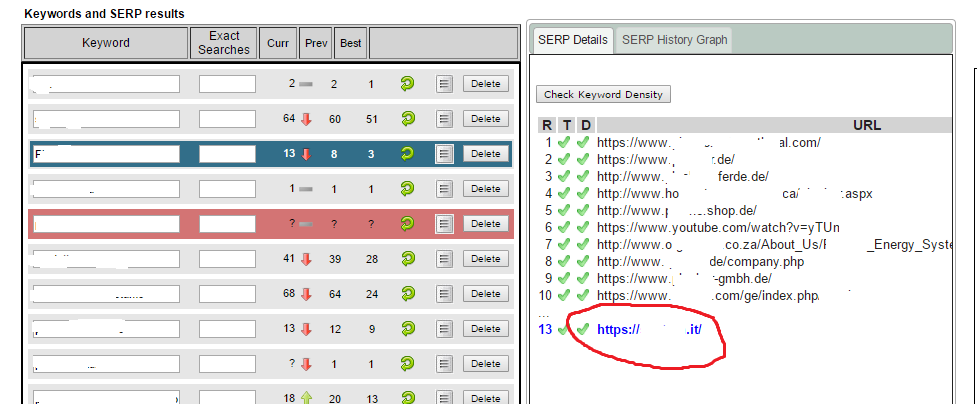The image size is (977, 404).
Task: Click the T column checkmark for result 5
Action: [x=565, y=211]
